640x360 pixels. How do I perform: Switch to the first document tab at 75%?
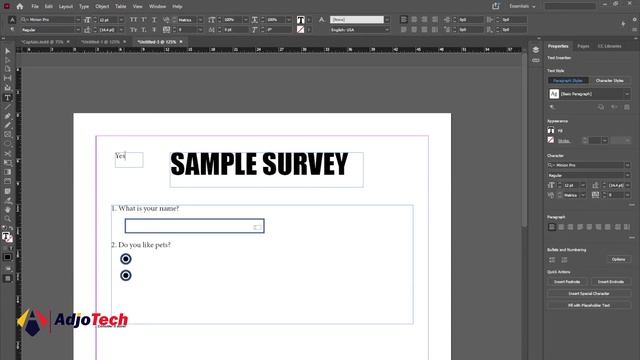[42, 42]
